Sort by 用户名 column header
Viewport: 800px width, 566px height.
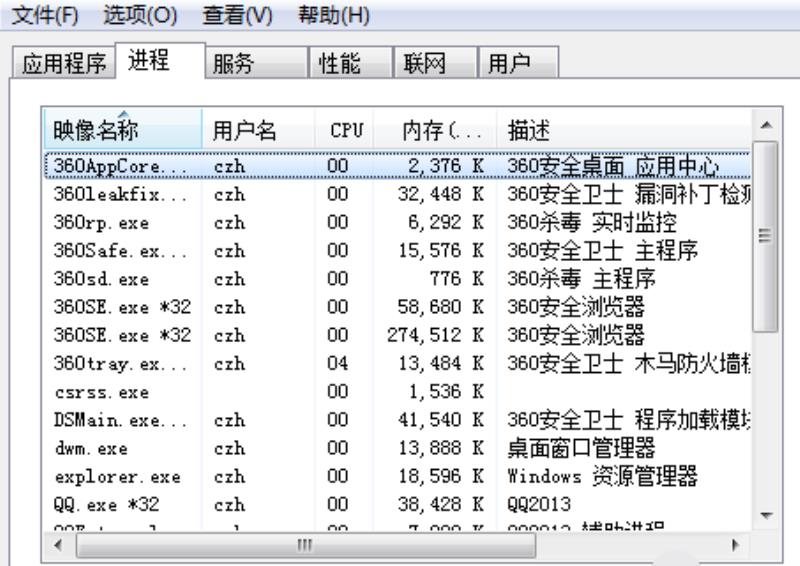point(258,130)
